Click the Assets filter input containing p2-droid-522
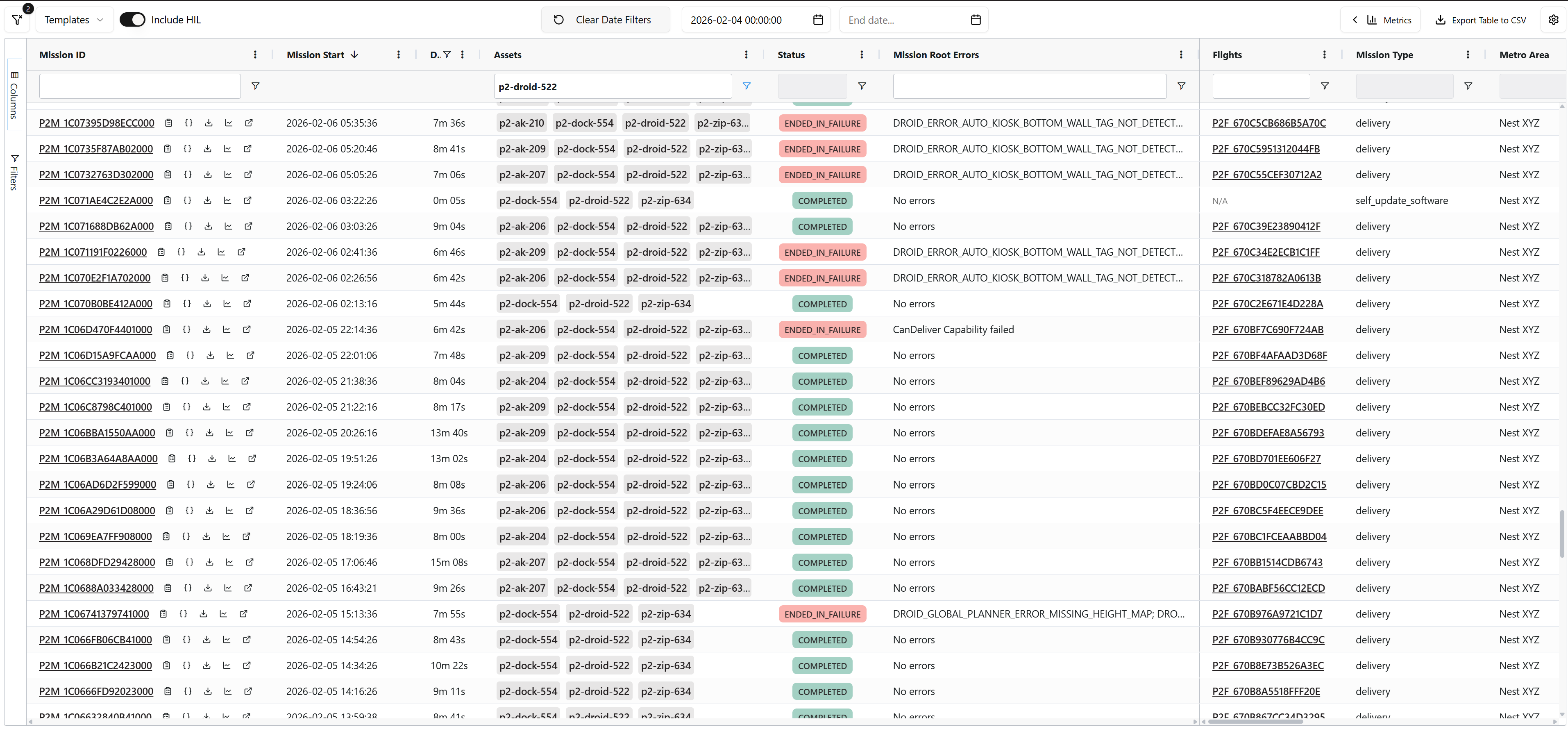This screenshot has height=729, width=1568. [x=613, y=86]
